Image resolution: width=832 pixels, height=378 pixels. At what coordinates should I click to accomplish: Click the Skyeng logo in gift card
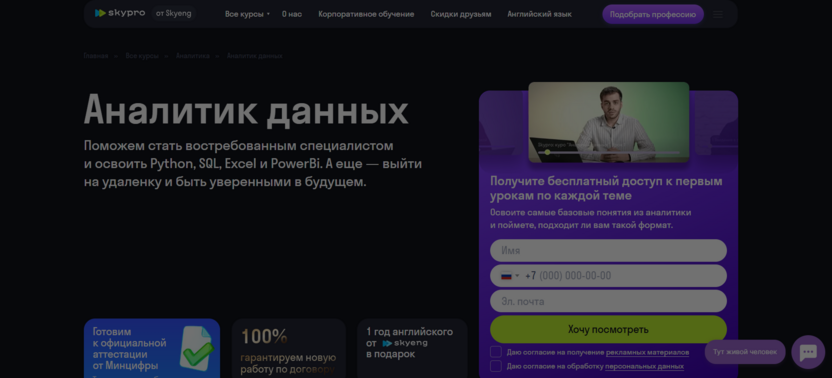pyautogui.click(x=404, y=343)
